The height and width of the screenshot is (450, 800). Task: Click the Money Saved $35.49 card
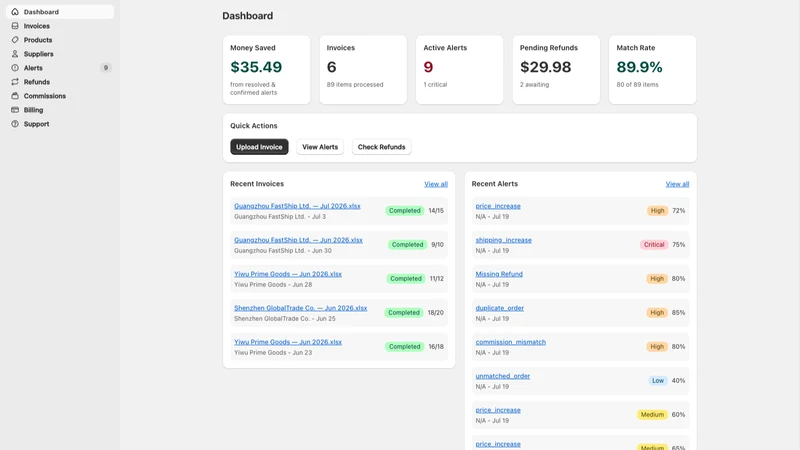pyautogui.click(x=266, y=70)
